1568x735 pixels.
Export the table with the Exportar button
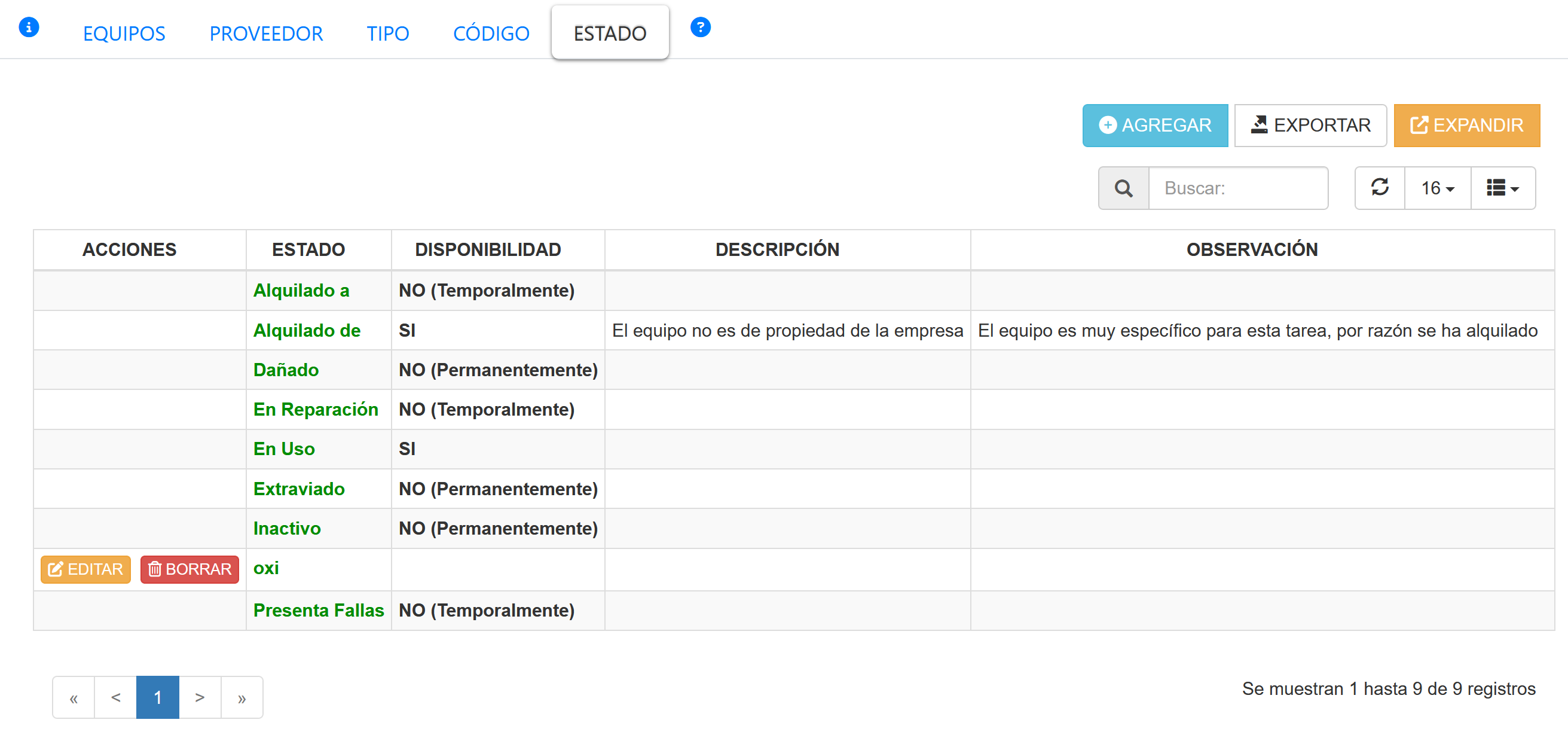pos(1310,126)
